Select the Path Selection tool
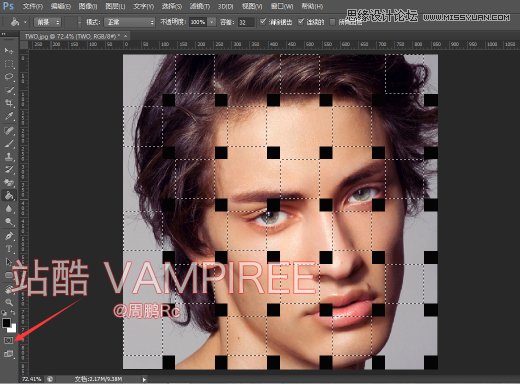Image resolution: width=520 pixels, height=384 pixels. coord(9,262)
